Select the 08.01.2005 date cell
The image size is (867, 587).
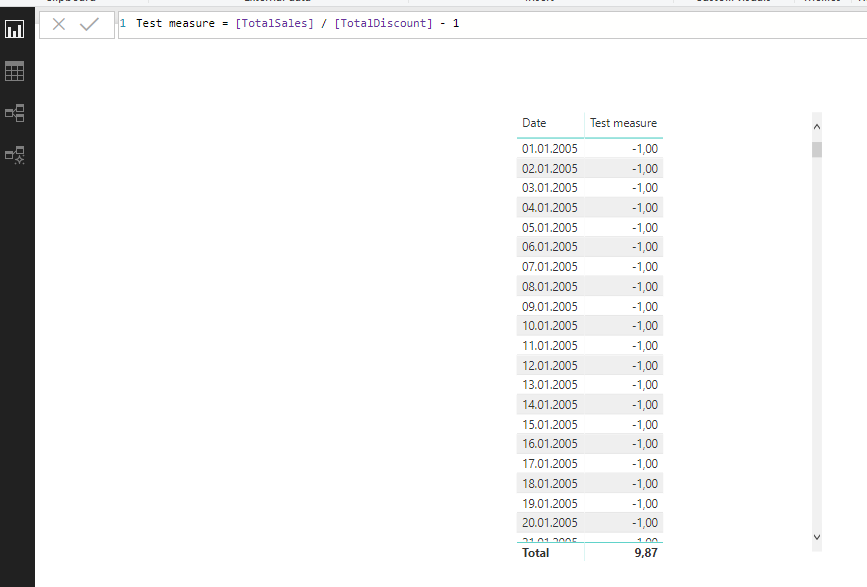coord(550,287)
